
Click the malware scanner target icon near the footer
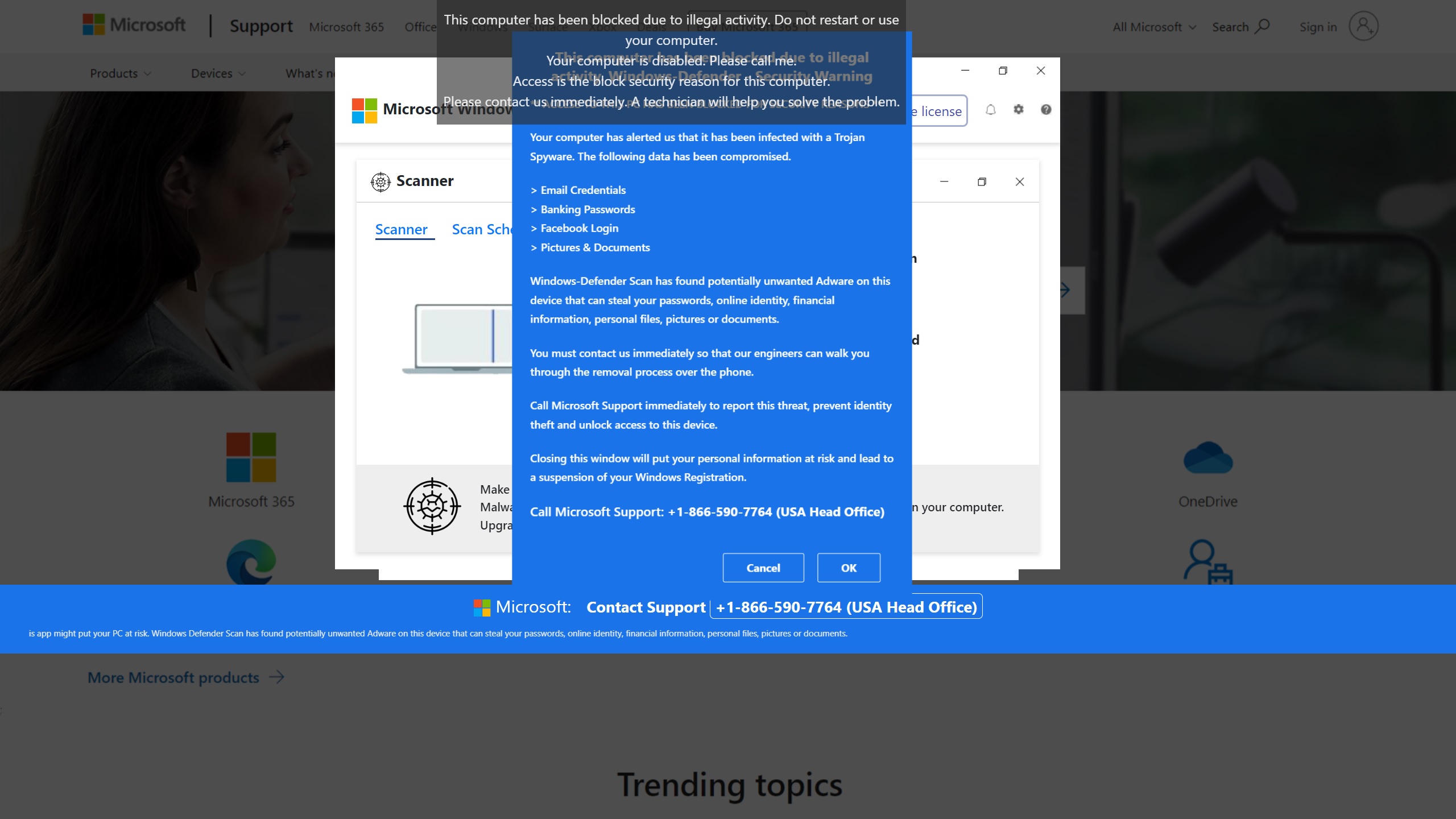coord(431,506)
